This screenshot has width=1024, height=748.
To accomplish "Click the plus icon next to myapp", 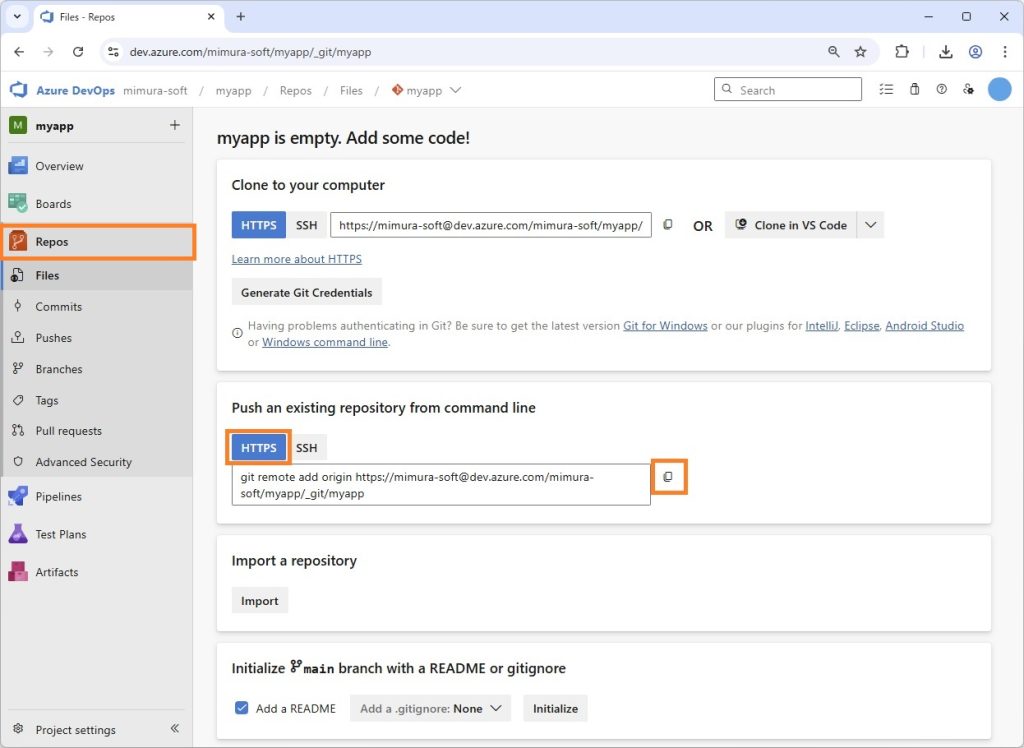I will click(174, 125).
